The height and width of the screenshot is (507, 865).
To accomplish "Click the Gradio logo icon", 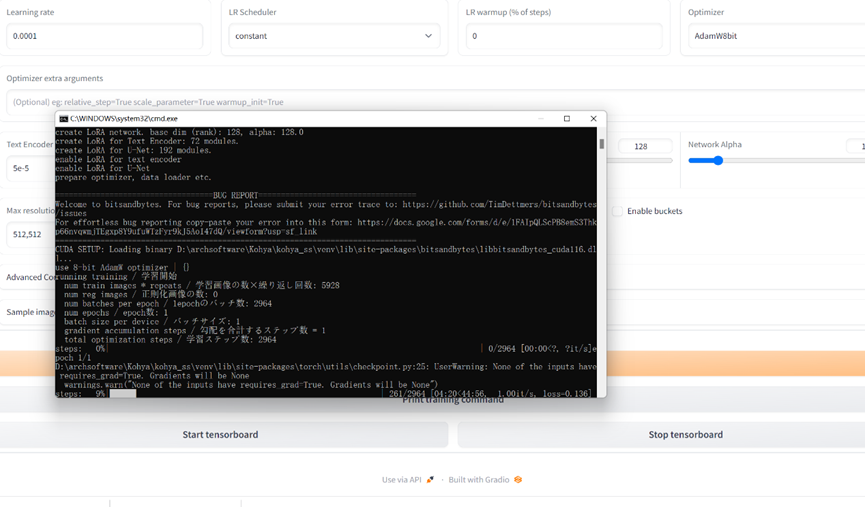I will point(518,480).
